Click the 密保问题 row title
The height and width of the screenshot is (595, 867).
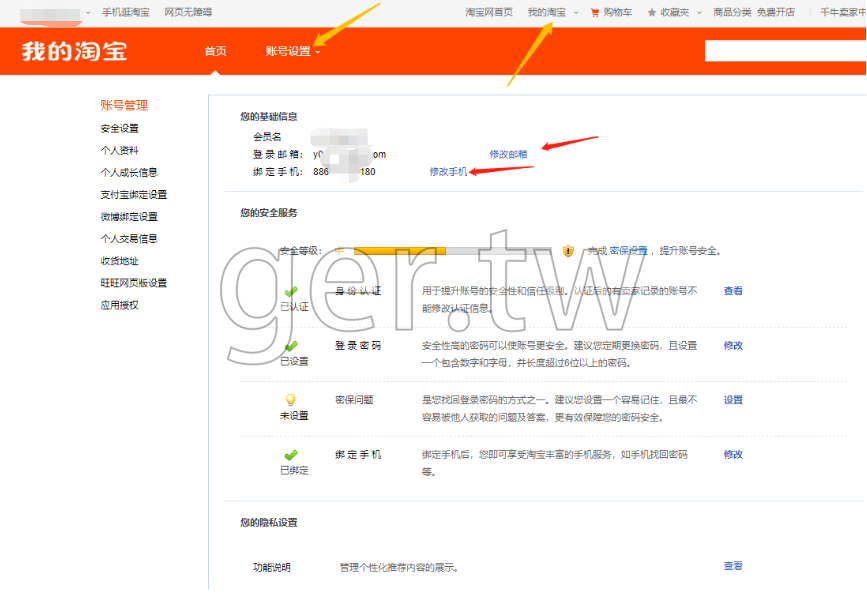click(x=354, y=400)
